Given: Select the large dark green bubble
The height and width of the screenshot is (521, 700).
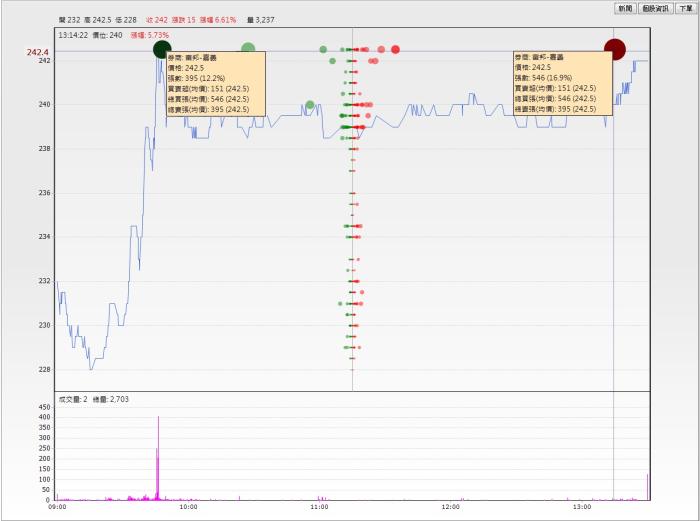Looking at the screenshot, I should click(x=162, y=49).
